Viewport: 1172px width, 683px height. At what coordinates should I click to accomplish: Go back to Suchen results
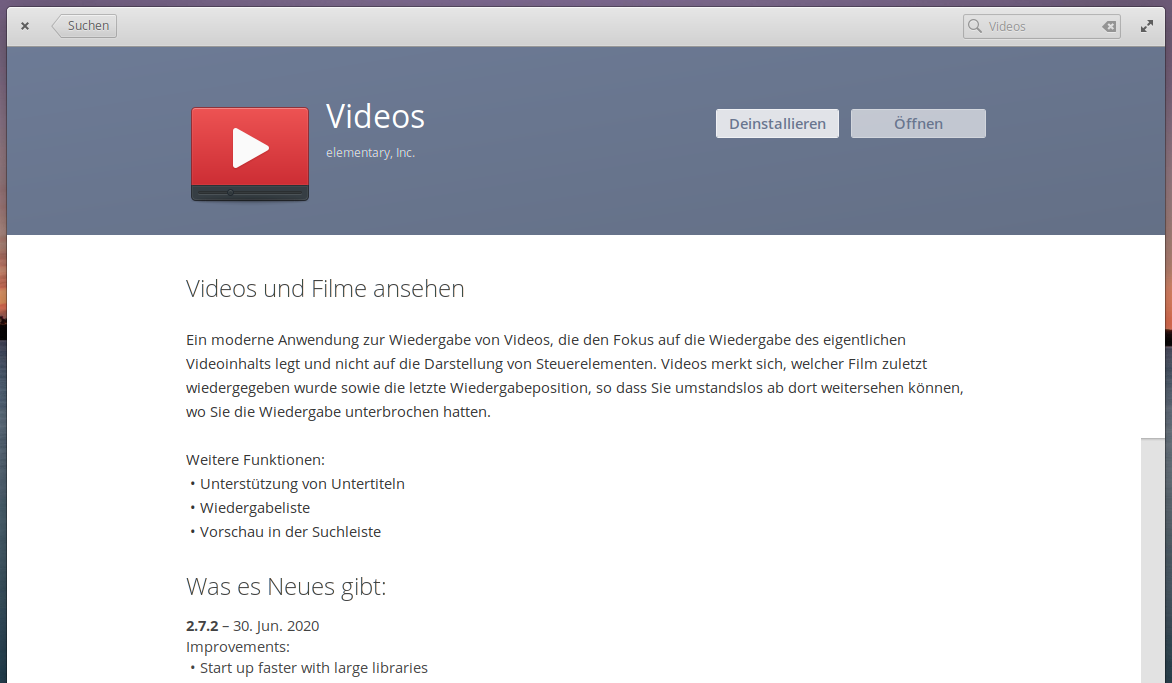point(86,26)
